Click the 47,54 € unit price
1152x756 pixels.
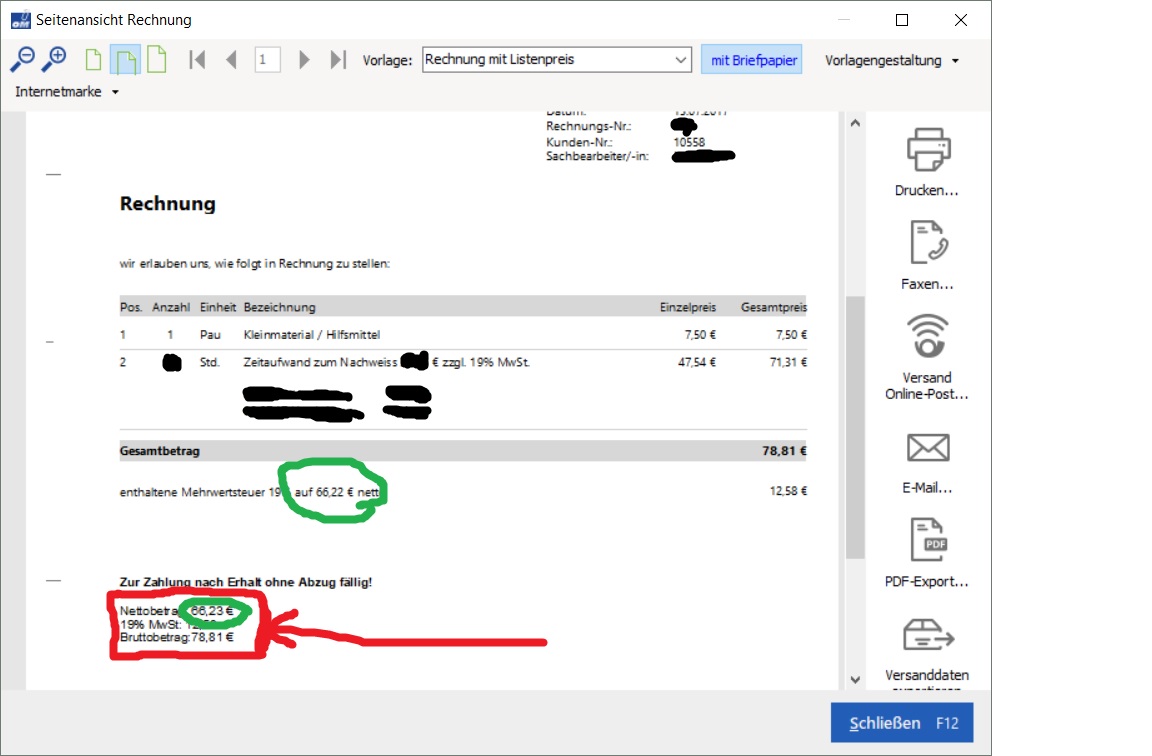(696, 362)
